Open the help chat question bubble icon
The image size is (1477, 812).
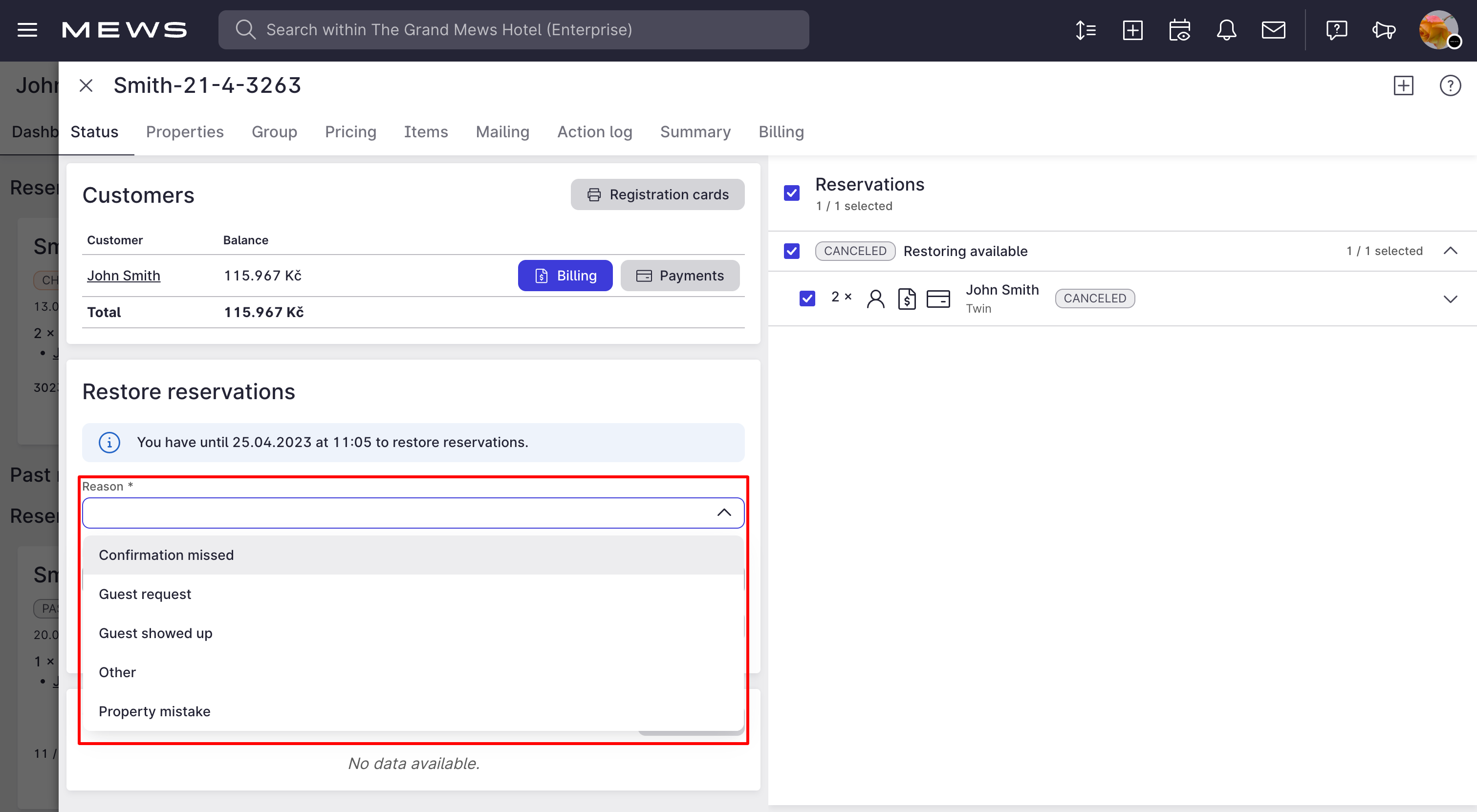click(1337, 30)
